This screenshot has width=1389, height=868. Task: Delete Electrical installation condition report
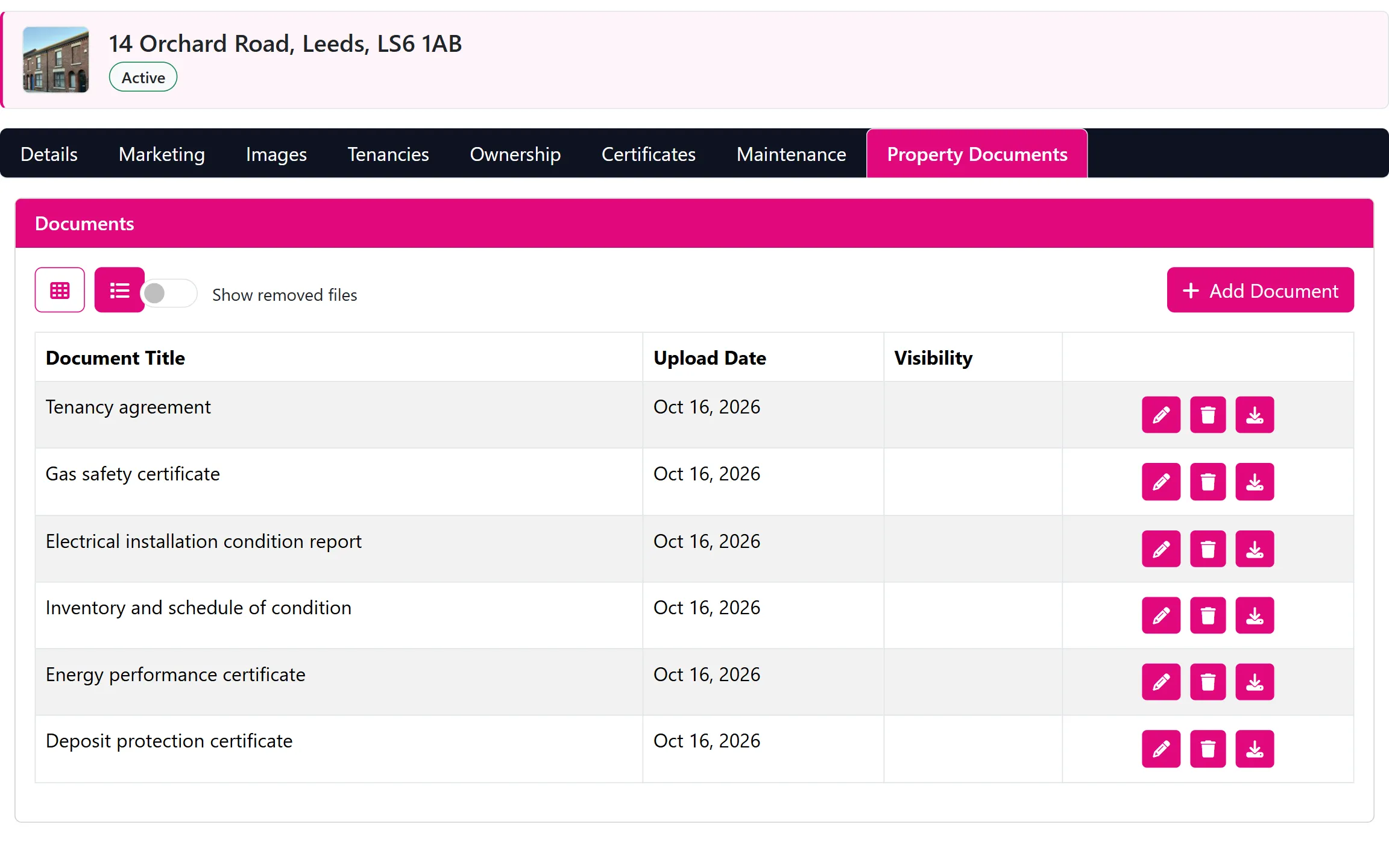click(x=1208, y=549)
